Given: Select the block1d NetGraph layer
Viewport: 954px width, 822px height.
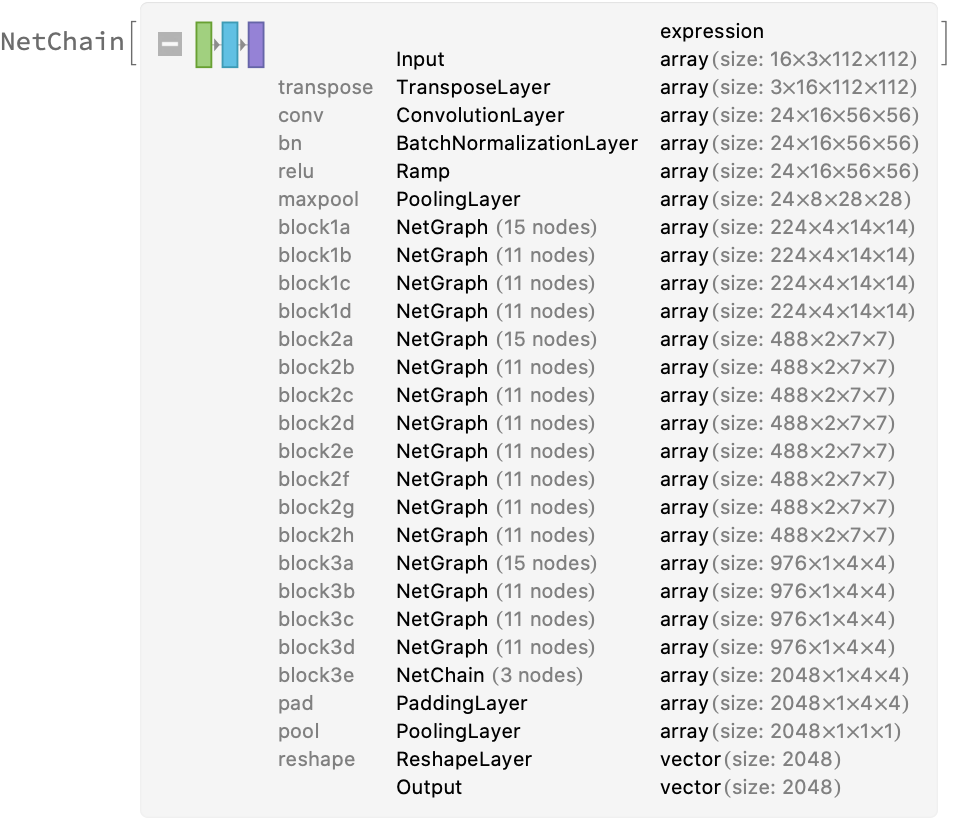Looking at the screenshot, I should coord(496,311).
